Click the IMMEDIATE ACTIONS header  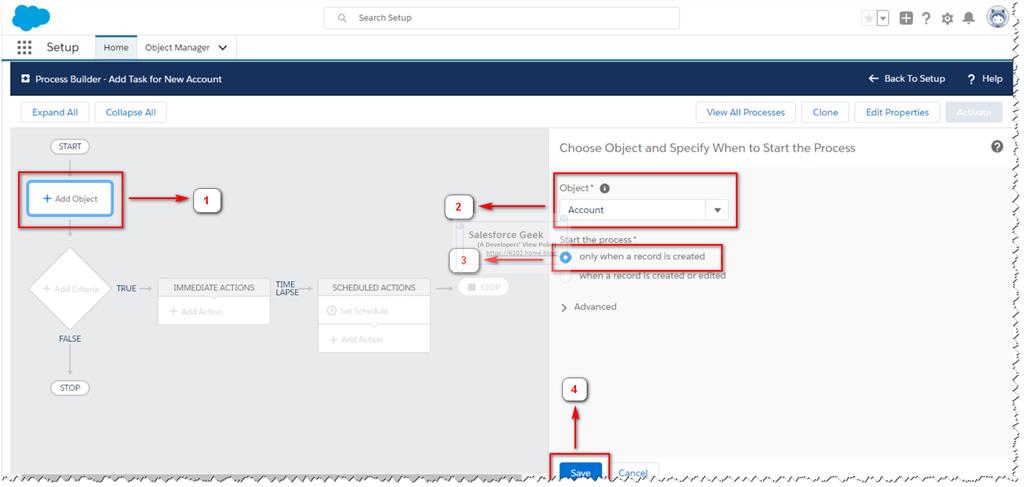pyautogui.click(x=214, y=287)
